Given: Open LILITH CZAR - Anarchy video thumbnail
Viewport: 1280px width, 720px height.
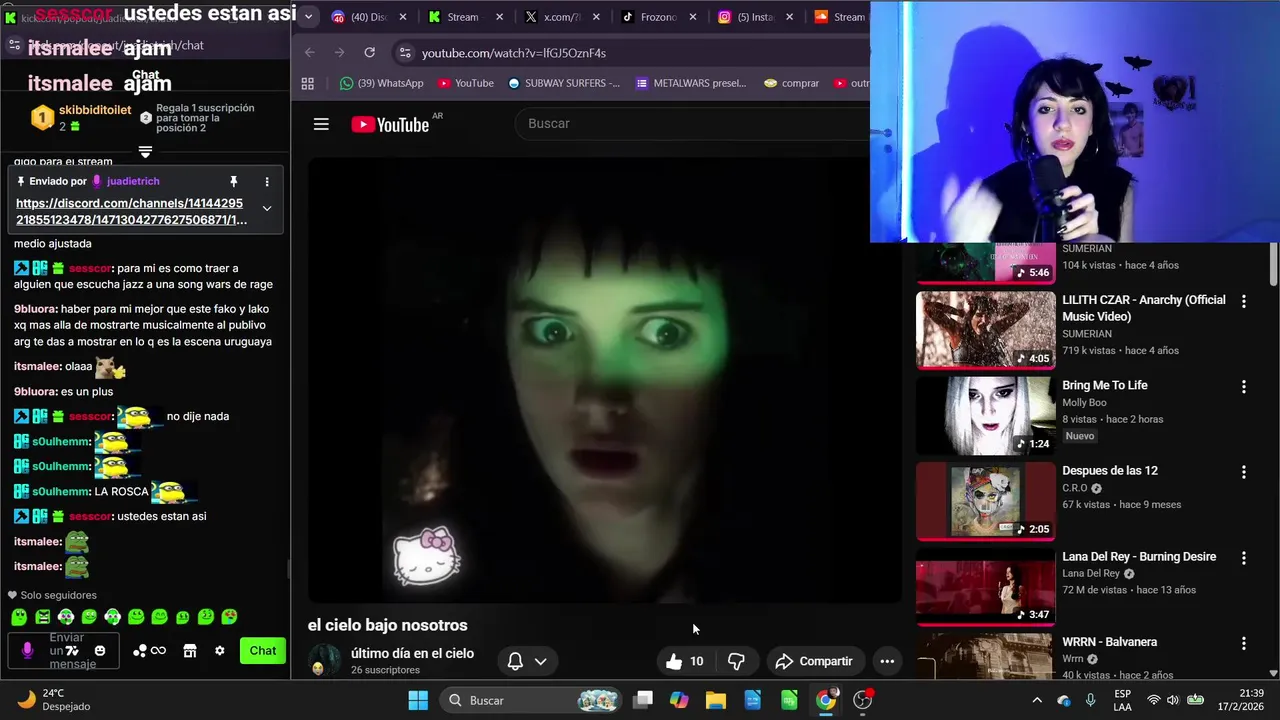Looking at the screenshot, I should point(986,330).
